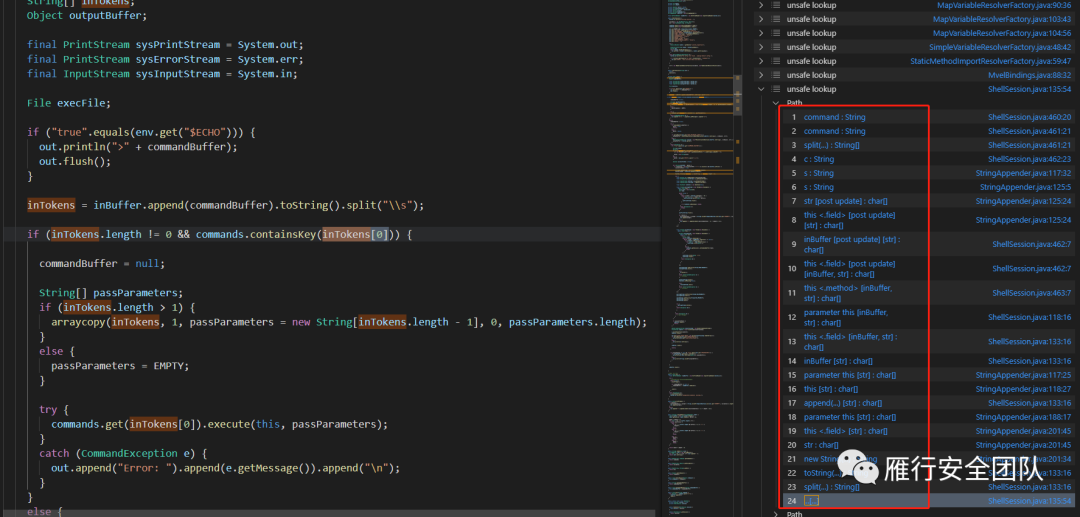The image size is (1080, 517).
Task: Open link MapVariableResolverFactory.java:104:56
Action: pyautogui.click(x=1001, y=33)
